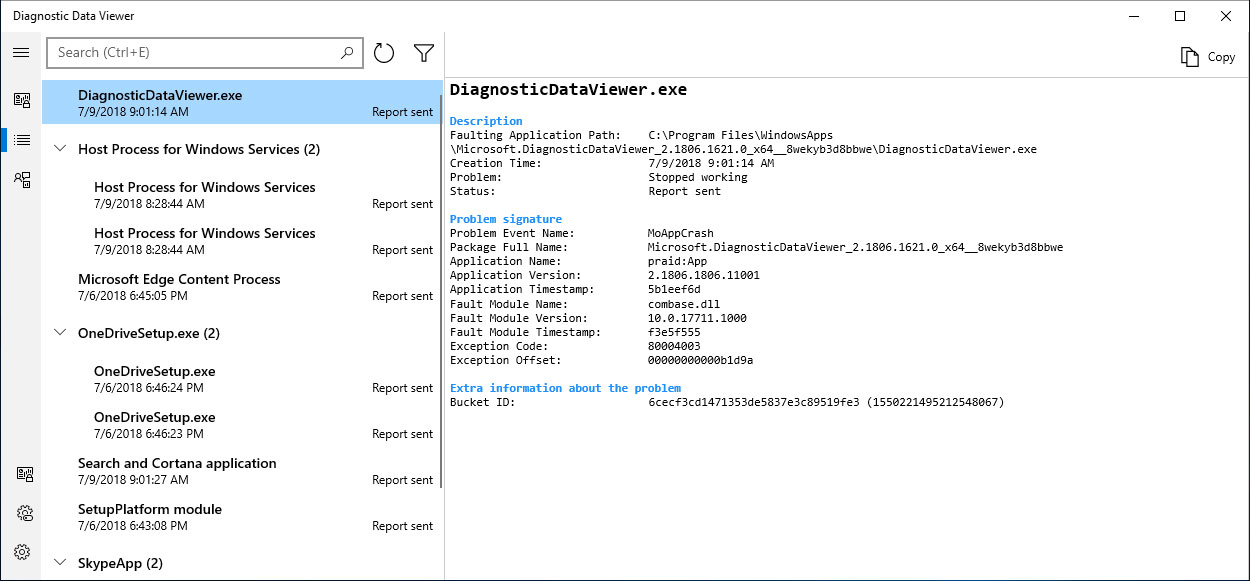Click the combase.dll fault module value

coord(684,304)
